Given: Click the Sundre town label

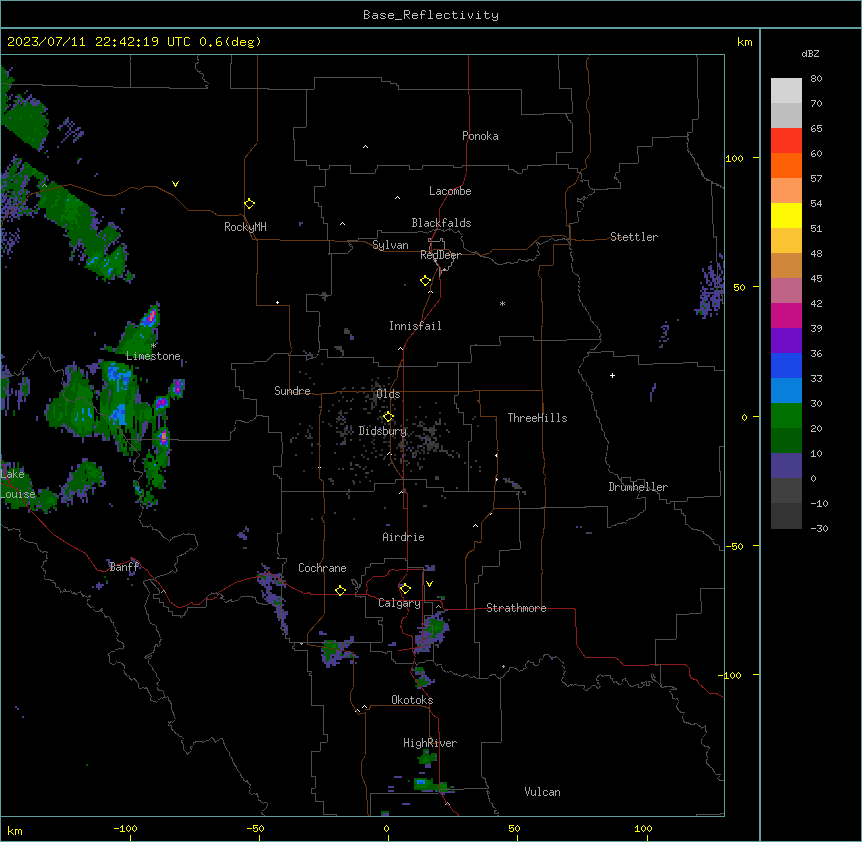Looking at the screenshot, I should pyautogui.click(x=292, y=391).
